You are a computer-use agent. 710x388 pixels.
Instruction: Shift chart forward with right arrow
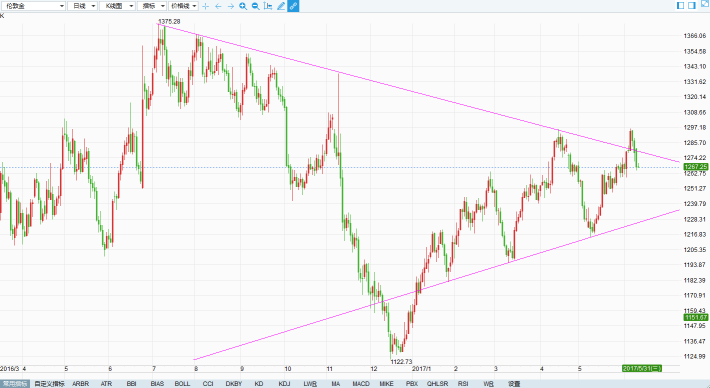click(x=231, y=6)
